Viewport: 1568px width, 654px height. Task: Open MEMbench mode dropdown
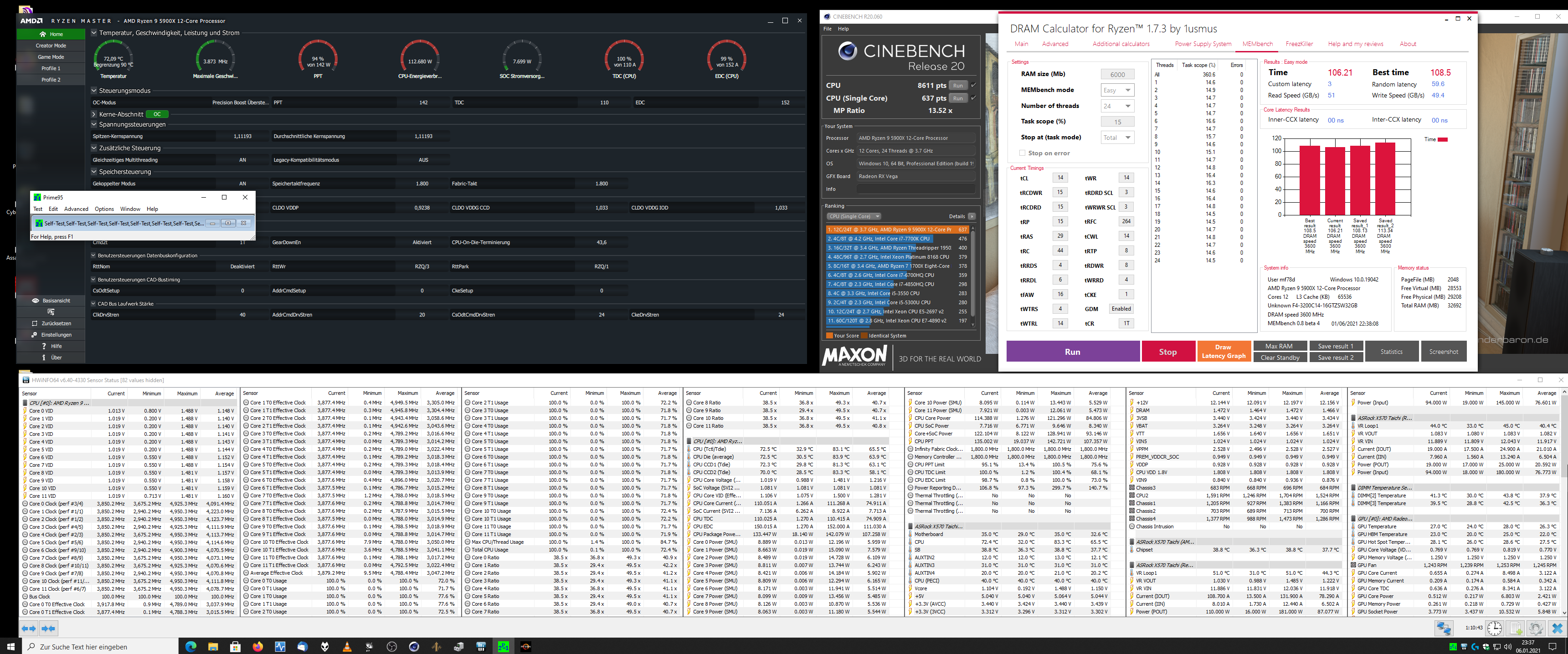click(1118, 90)
